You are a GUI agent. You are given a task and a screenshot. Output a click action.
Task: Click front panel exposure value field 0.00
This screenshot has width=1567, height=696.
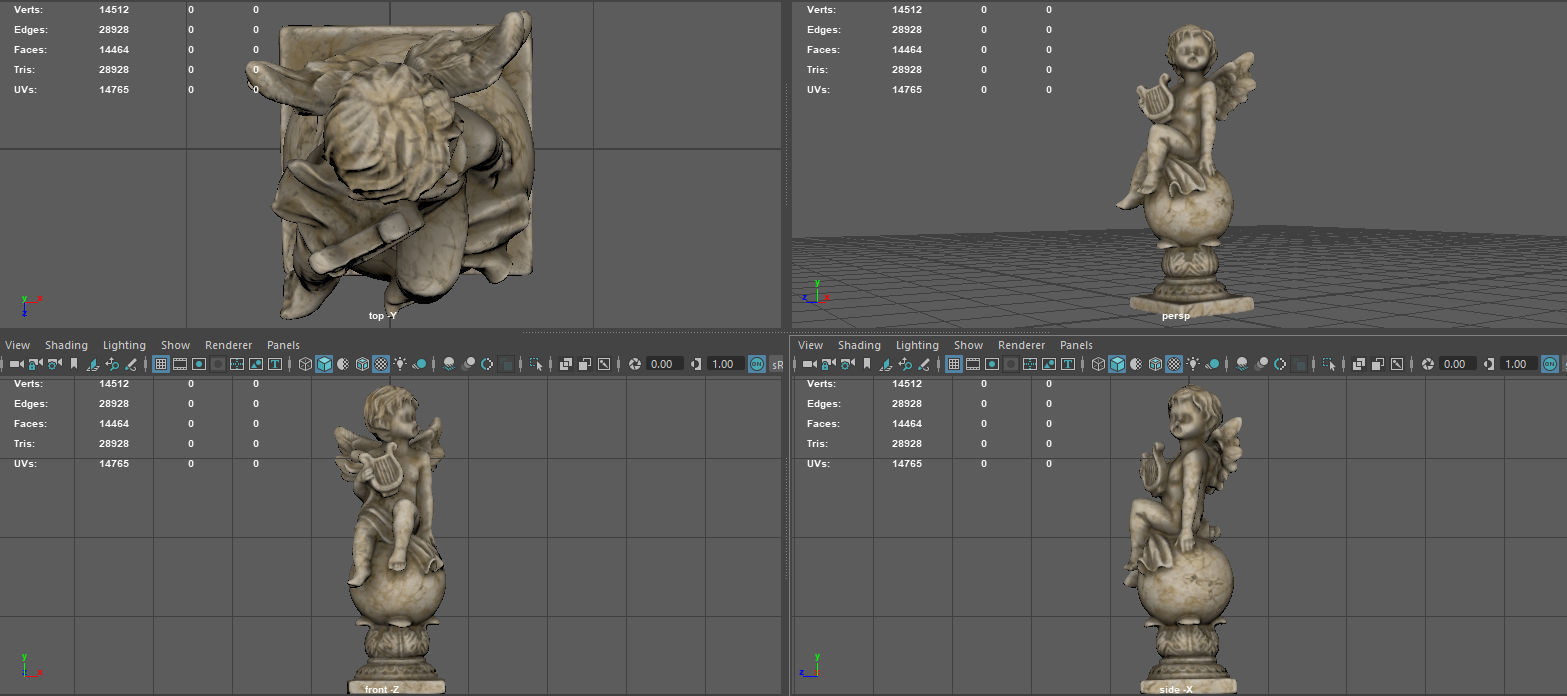click(x=664, y=364)
